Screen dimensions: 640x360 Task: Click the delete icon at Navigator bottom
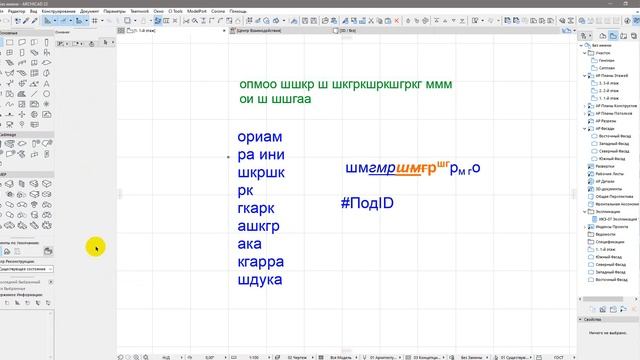(634, 310)
